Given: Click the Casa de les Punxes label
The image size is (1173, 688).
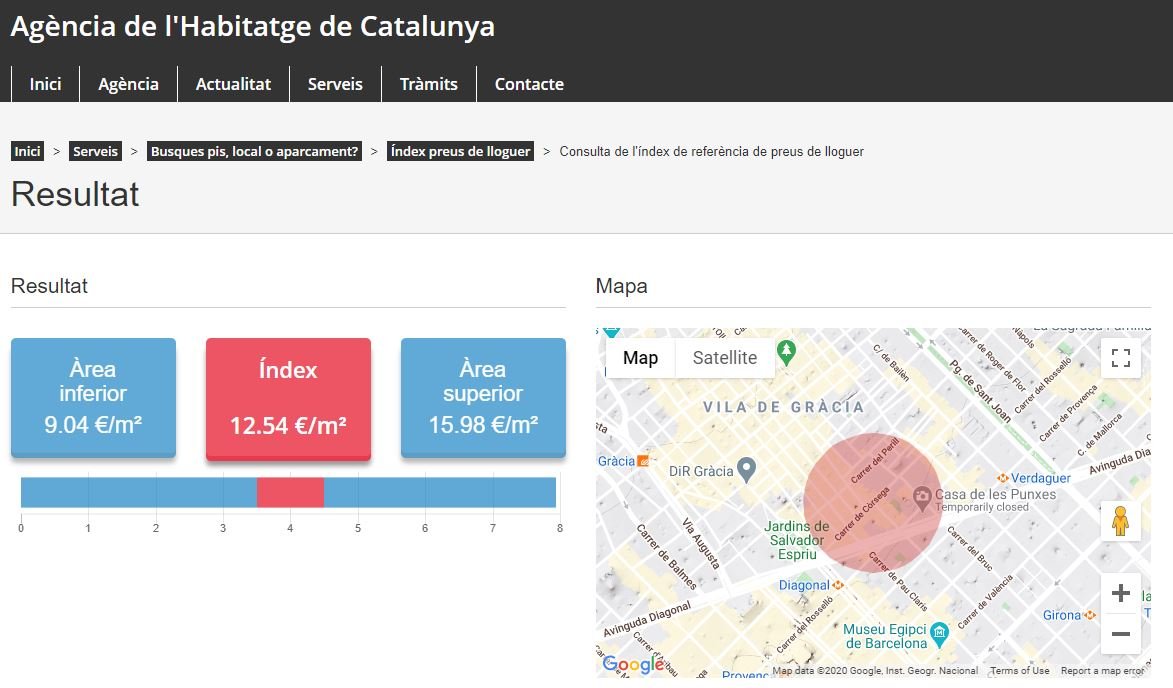Looking at the screenshot, I should tap(996, 494).
